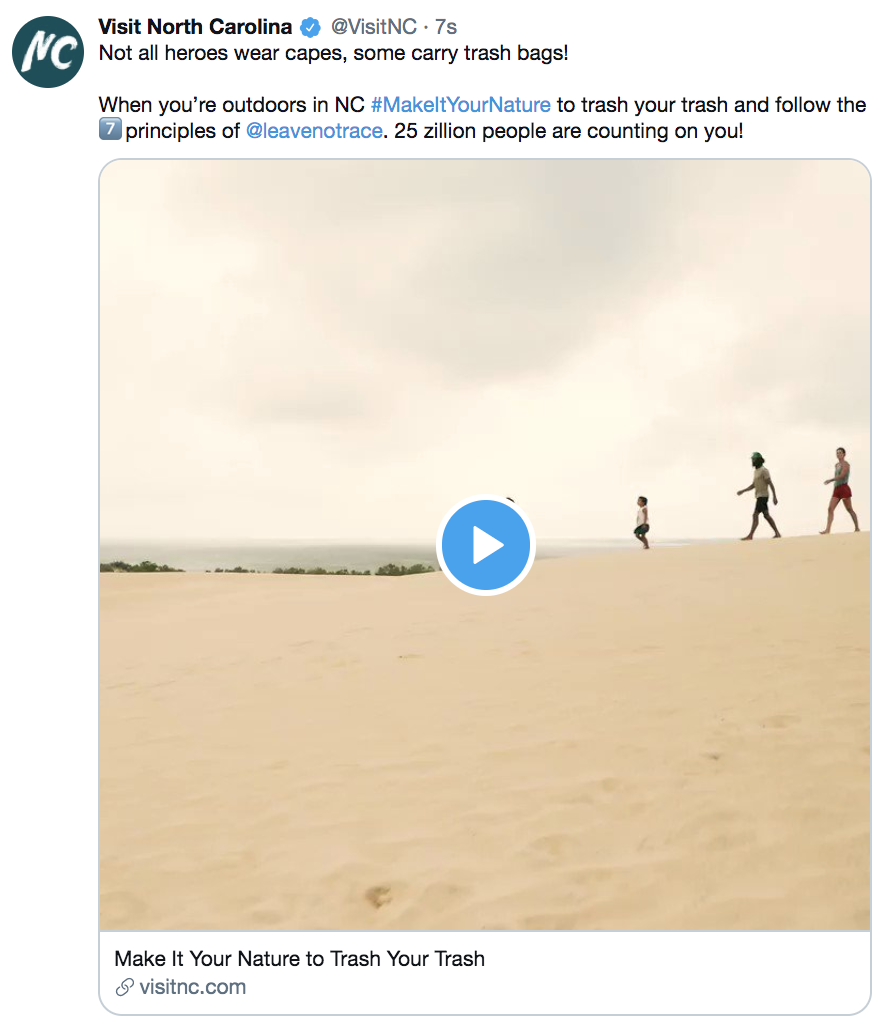
Task: Click the card title about trashing your trash
Action: [300, 958]
